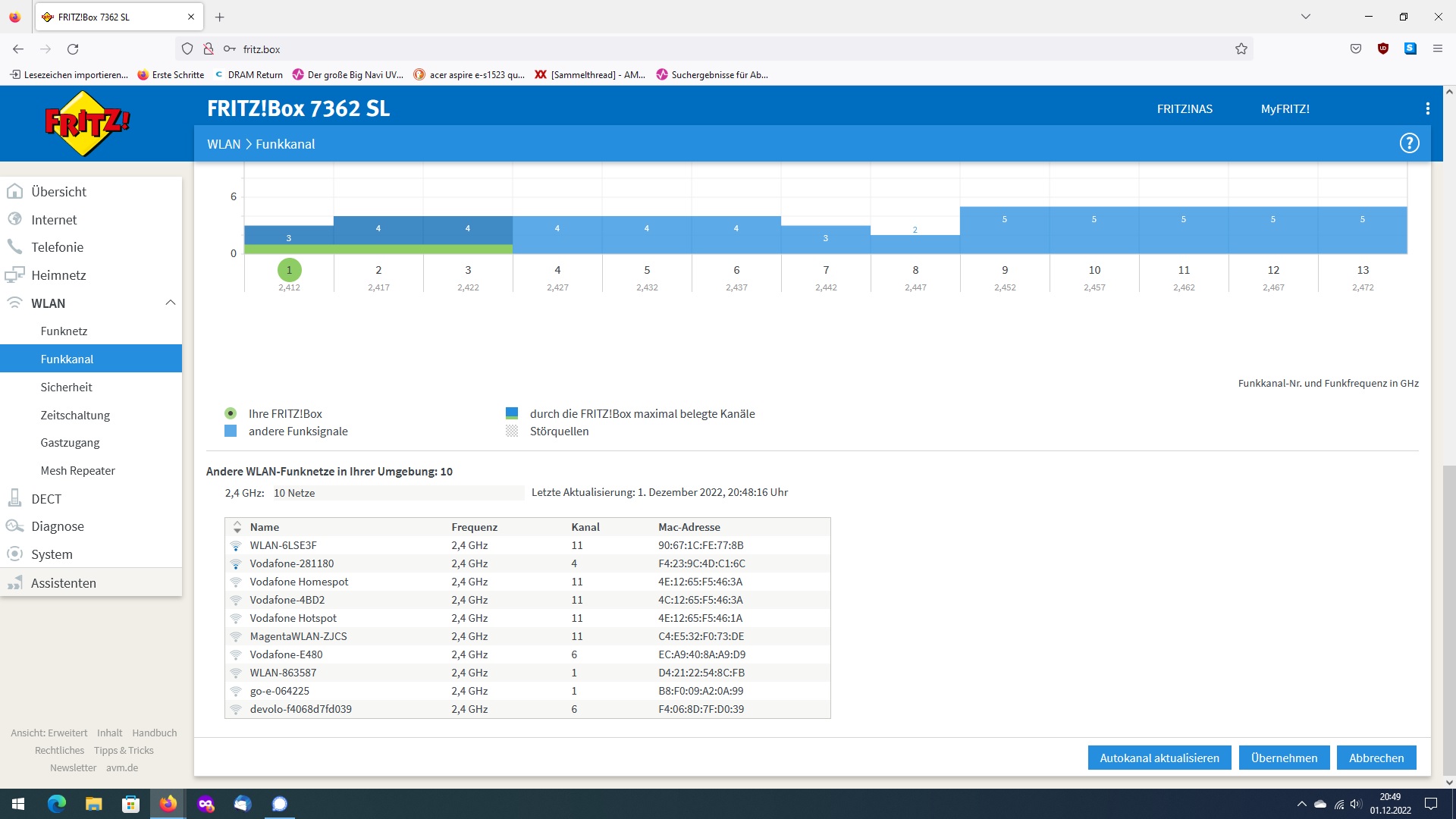Show hidden system tray icons
This screenshot has width=1456, height=819.
[1301, 804]
